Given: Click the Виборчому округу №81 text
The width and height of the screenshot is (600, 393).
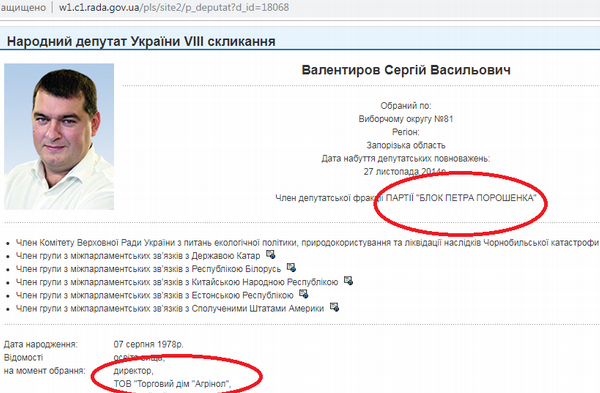Looking at the screenshot, I should (x=406, y=119).
